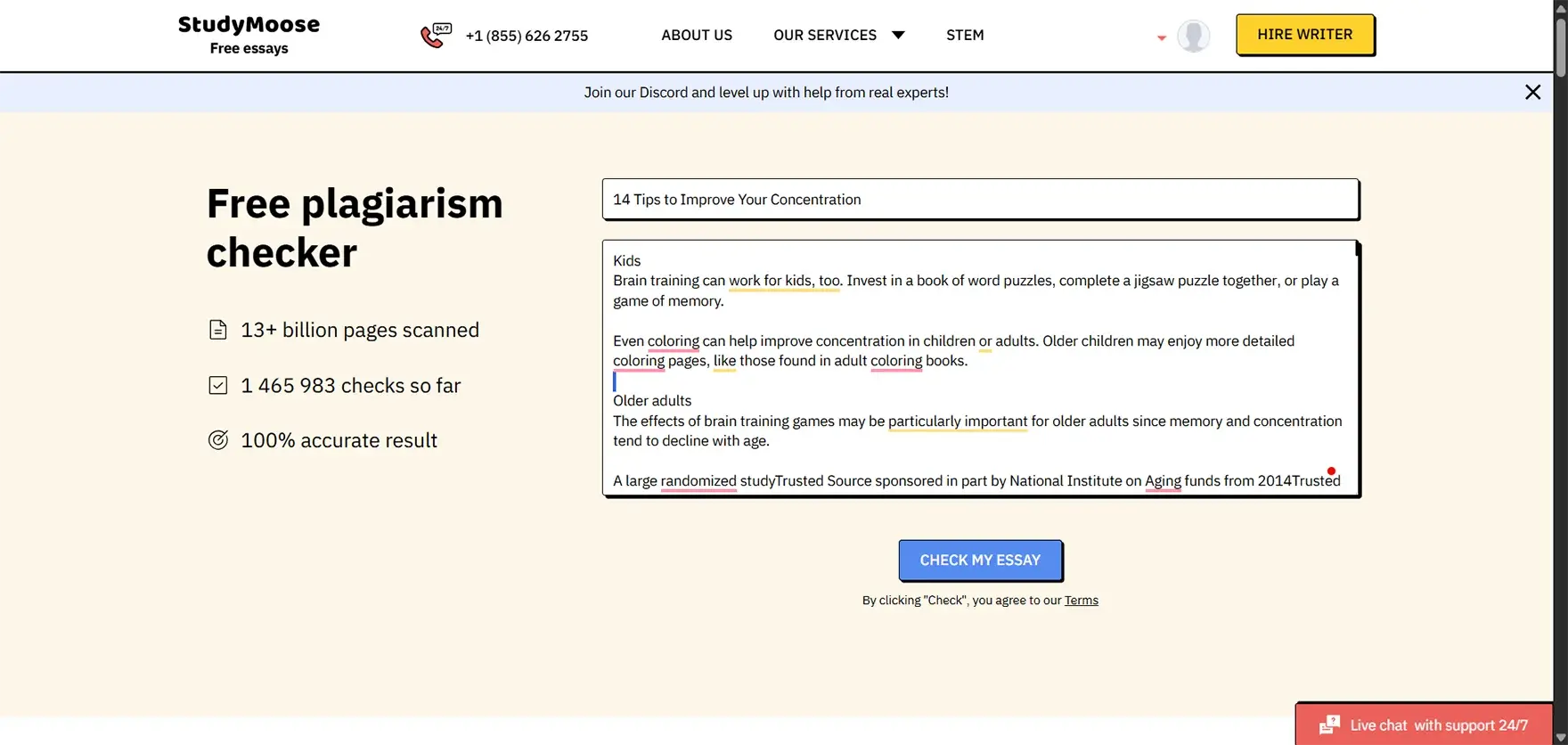Click into the essay title input field
This screenshot has height=745, width=1568.
point(980,200)
